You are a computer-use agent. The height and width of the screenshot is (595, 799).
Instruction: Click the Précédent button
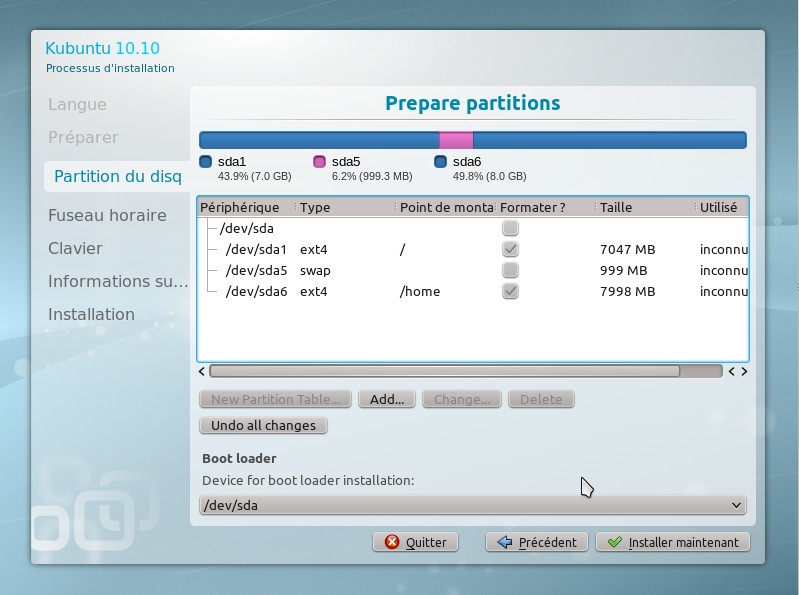[x=537, y=542]
